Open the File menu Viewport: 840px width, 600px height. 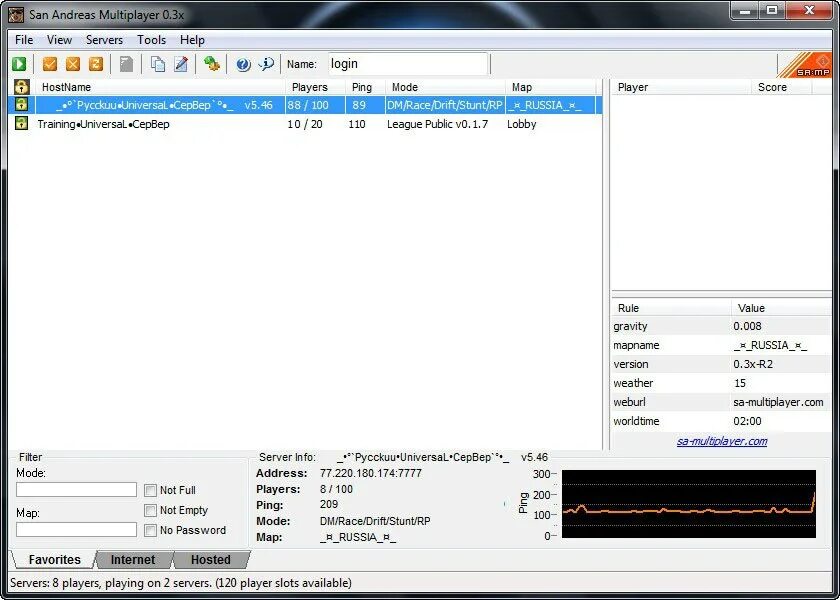point(24,40)
